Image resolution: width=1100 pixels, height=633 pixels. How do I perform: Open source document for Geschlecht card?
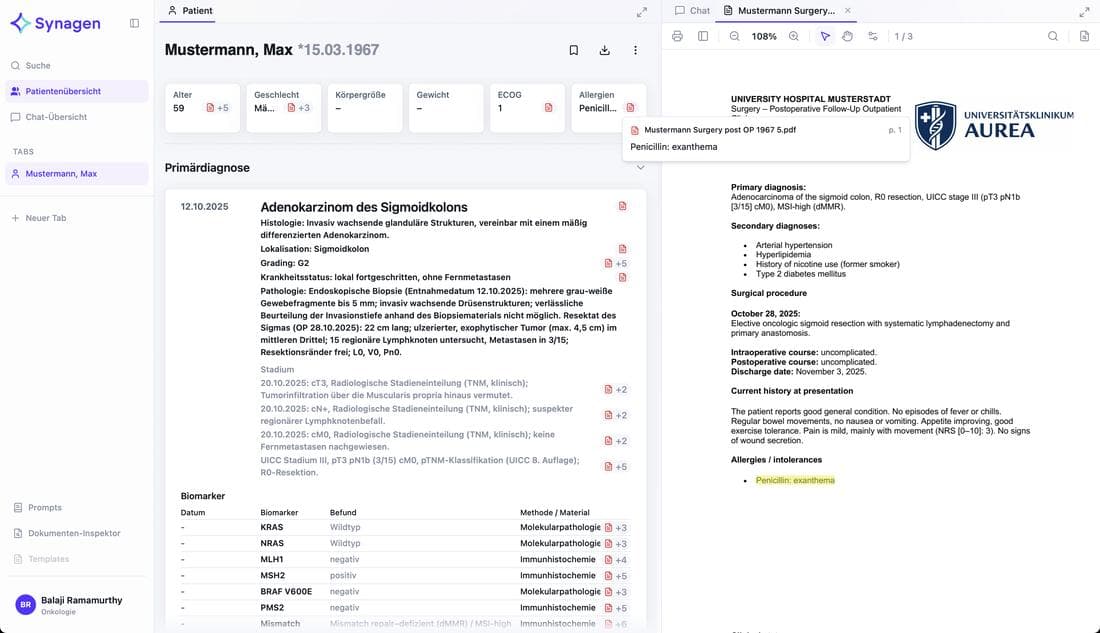tap(291, 108)
